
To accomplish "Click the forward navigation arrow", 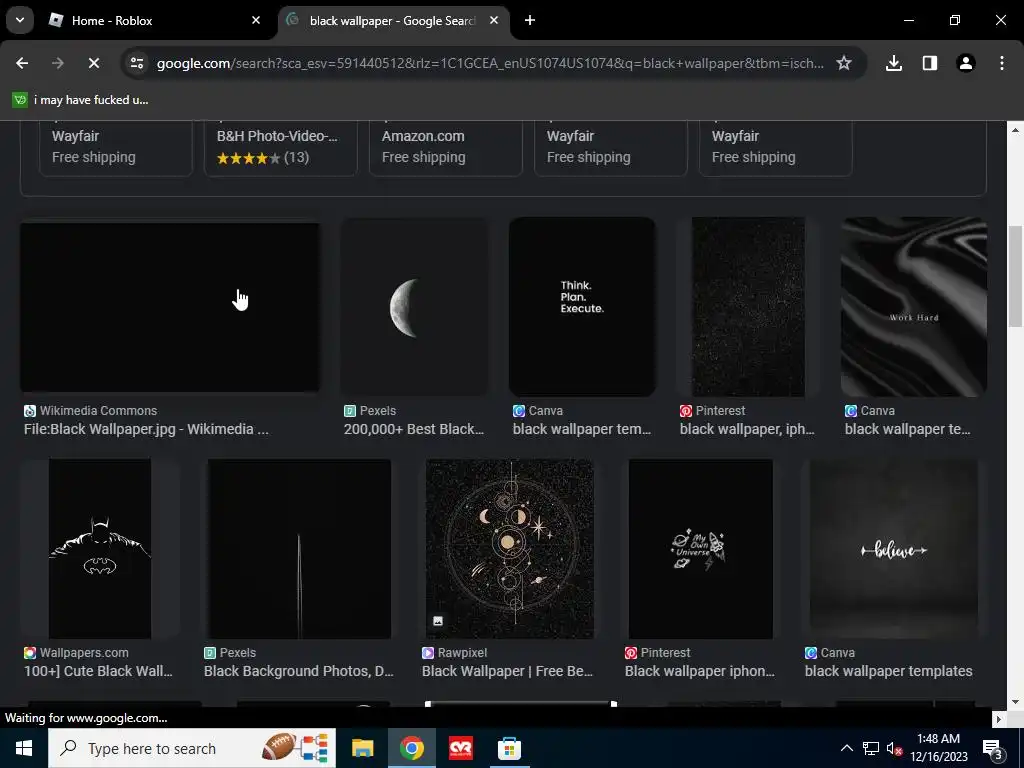I will [x=57, y=63].
